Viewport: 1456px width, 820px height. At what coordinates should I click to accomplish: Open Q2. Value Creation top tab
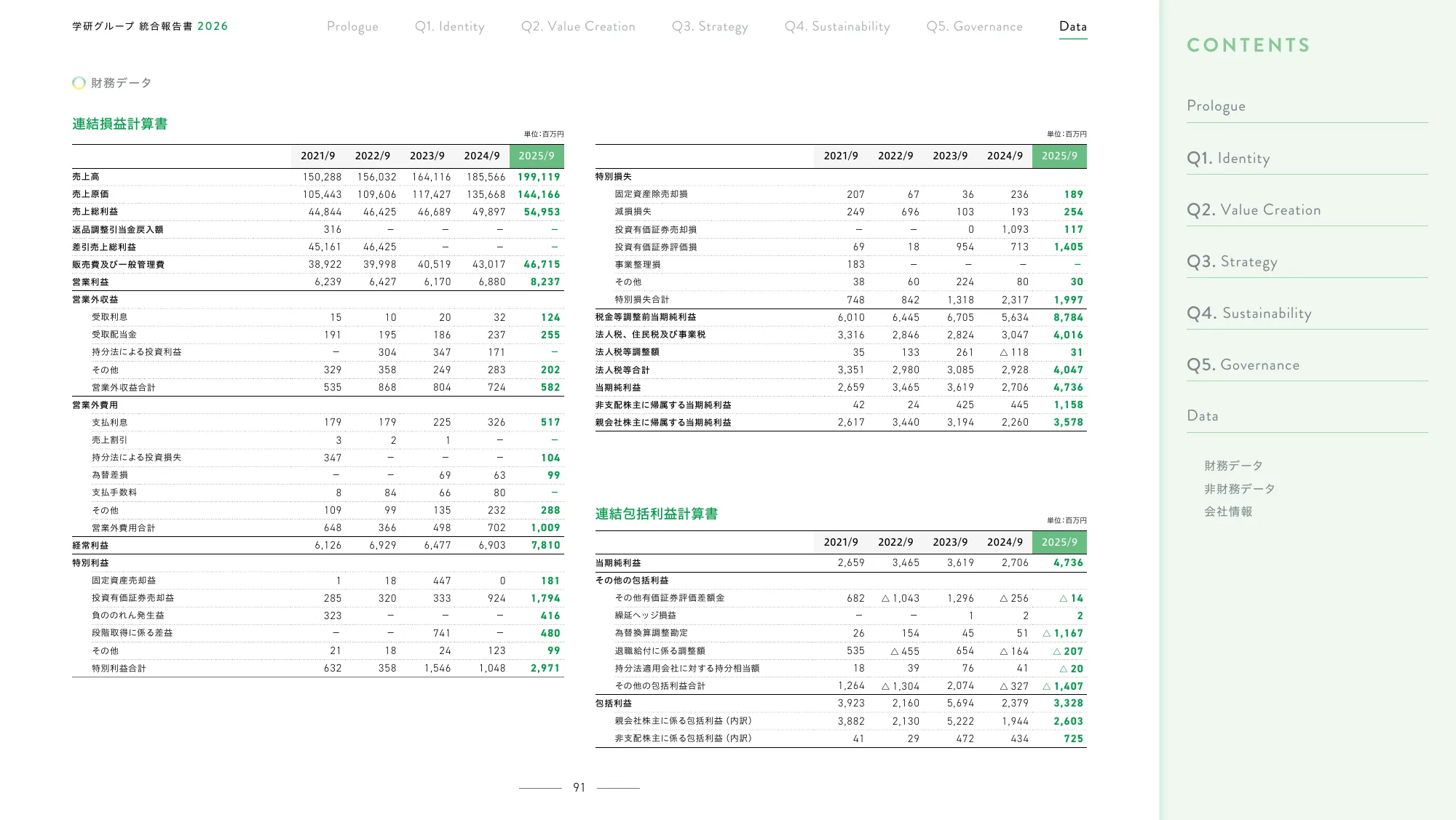tap(578, 27)
